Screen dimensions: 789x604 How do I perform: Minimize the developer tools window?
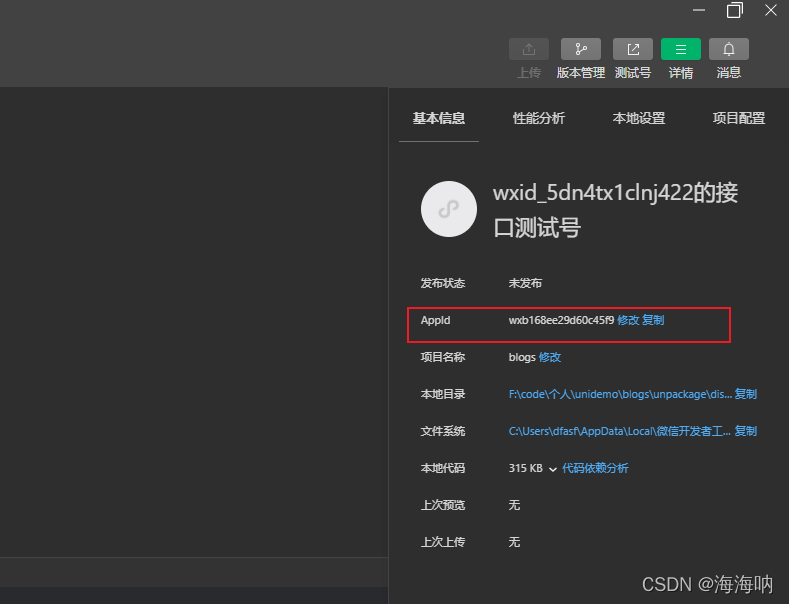pos(698,10)
